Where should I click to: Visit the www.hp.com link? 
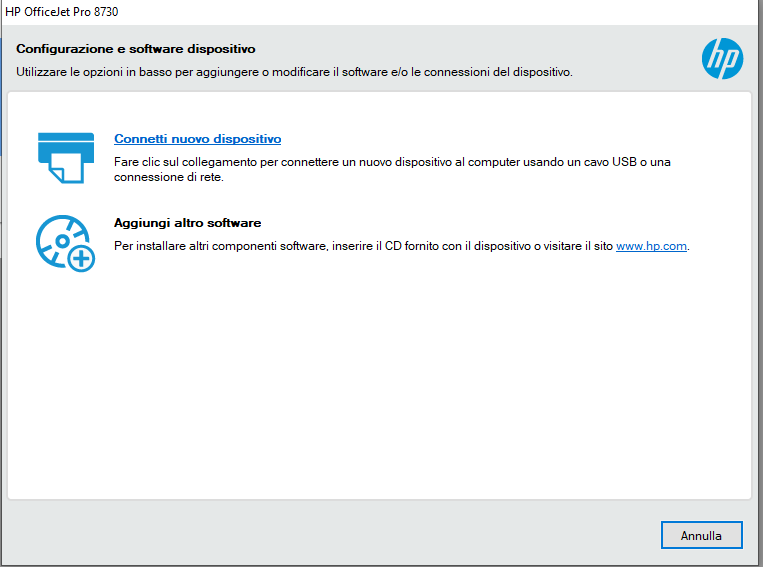click(x=651, y=246)
